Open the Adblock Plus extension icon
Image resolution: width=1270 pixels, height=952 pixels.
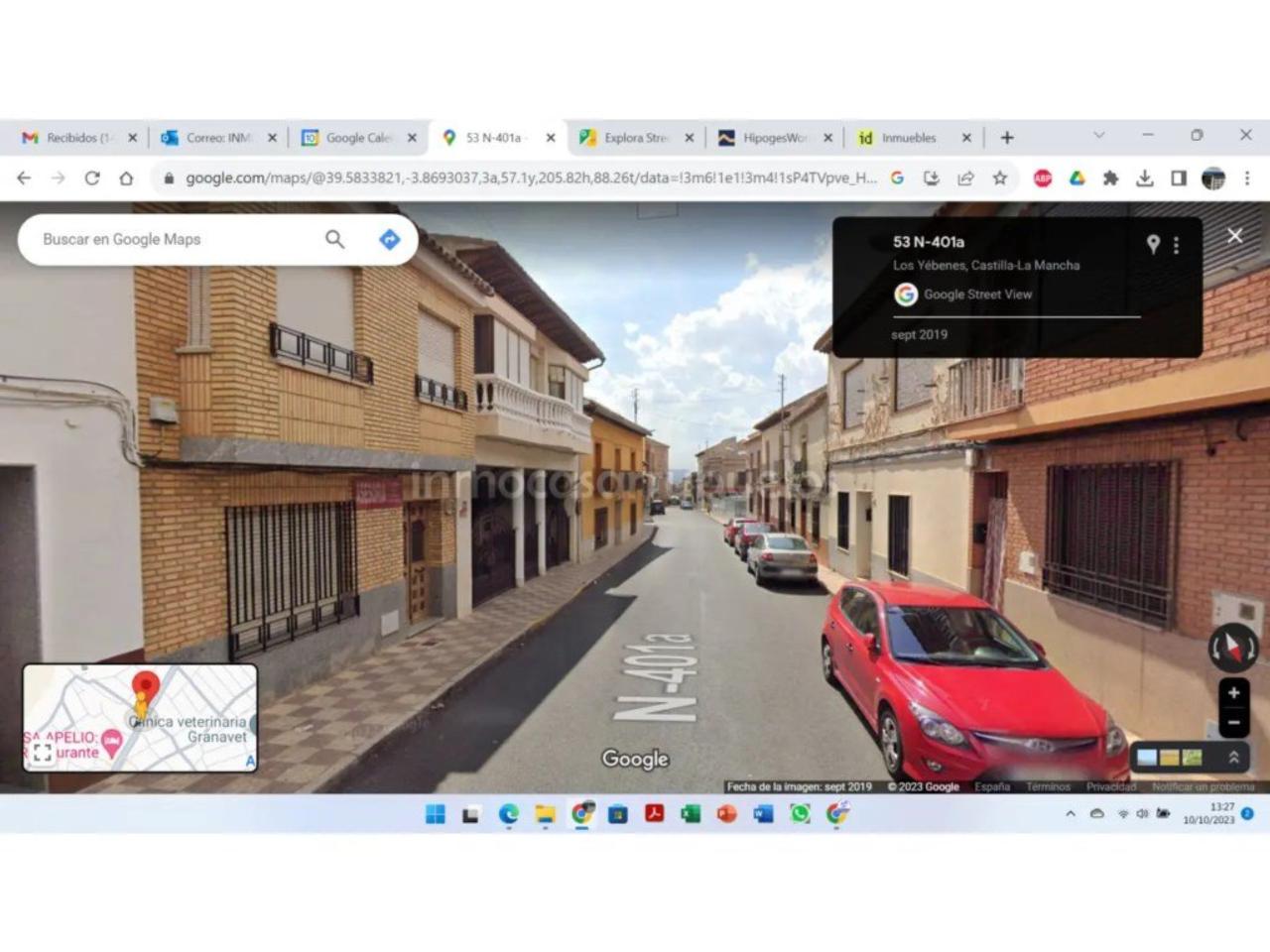click(x=1043, y=178)
